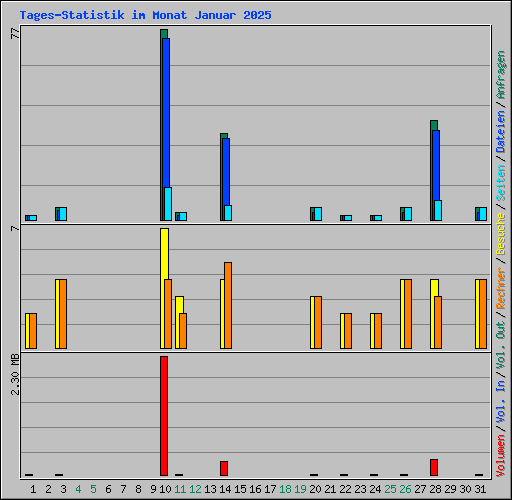This screenshot has height=500, width=512.
Task: Click the green weekend day label '25'
Action: [x=390, y=489]
